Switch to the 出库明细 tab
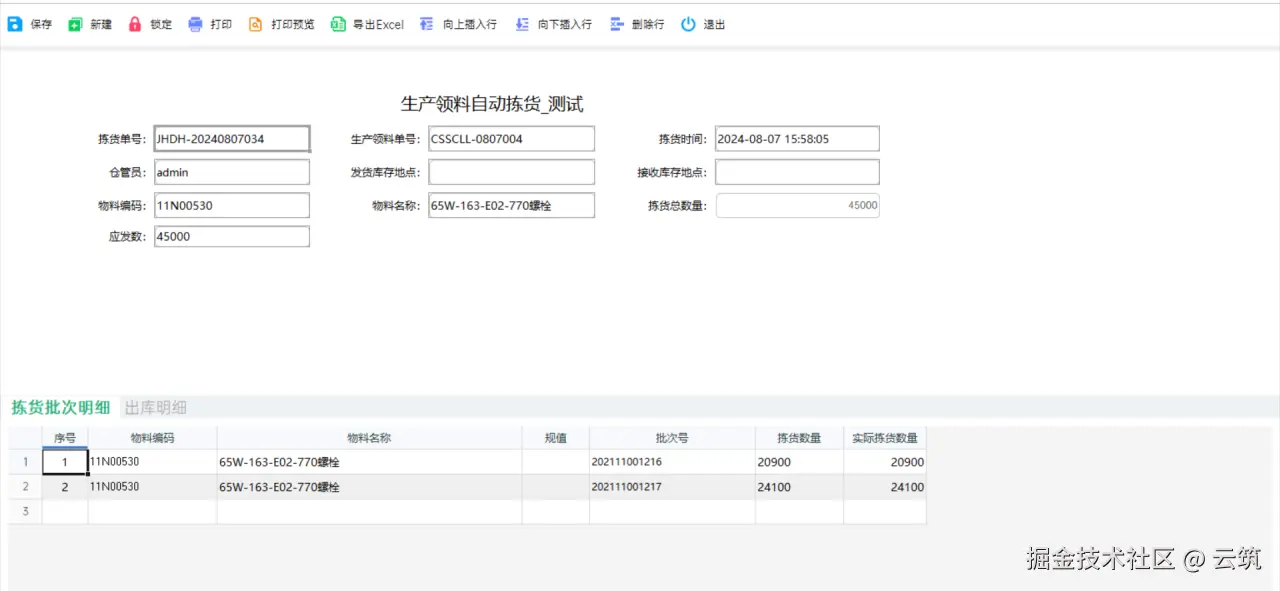The width and height of the screenshot is (1280, 591). tap(155, 407)
